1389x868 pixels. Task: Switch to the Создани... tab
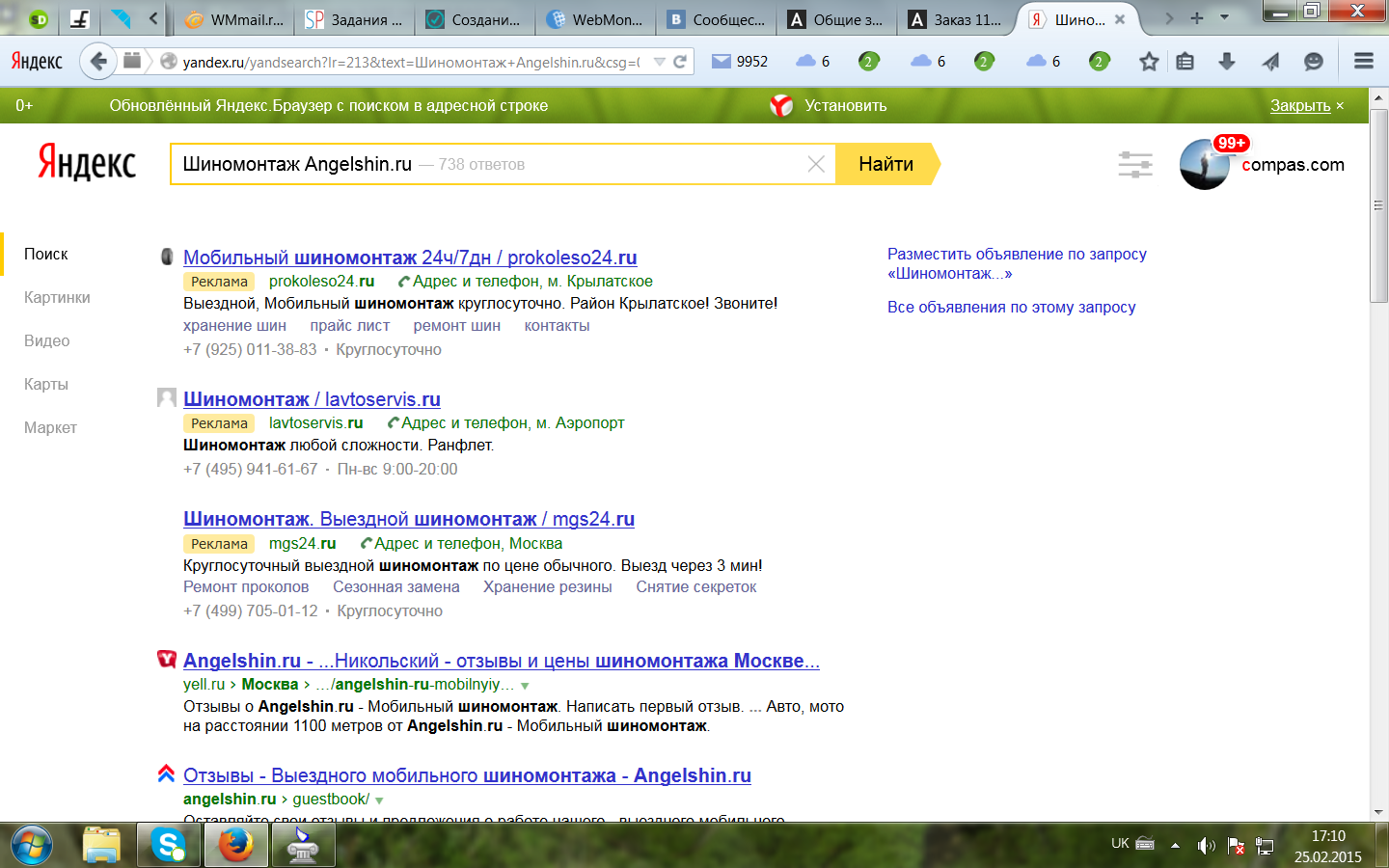coord(474,19)
